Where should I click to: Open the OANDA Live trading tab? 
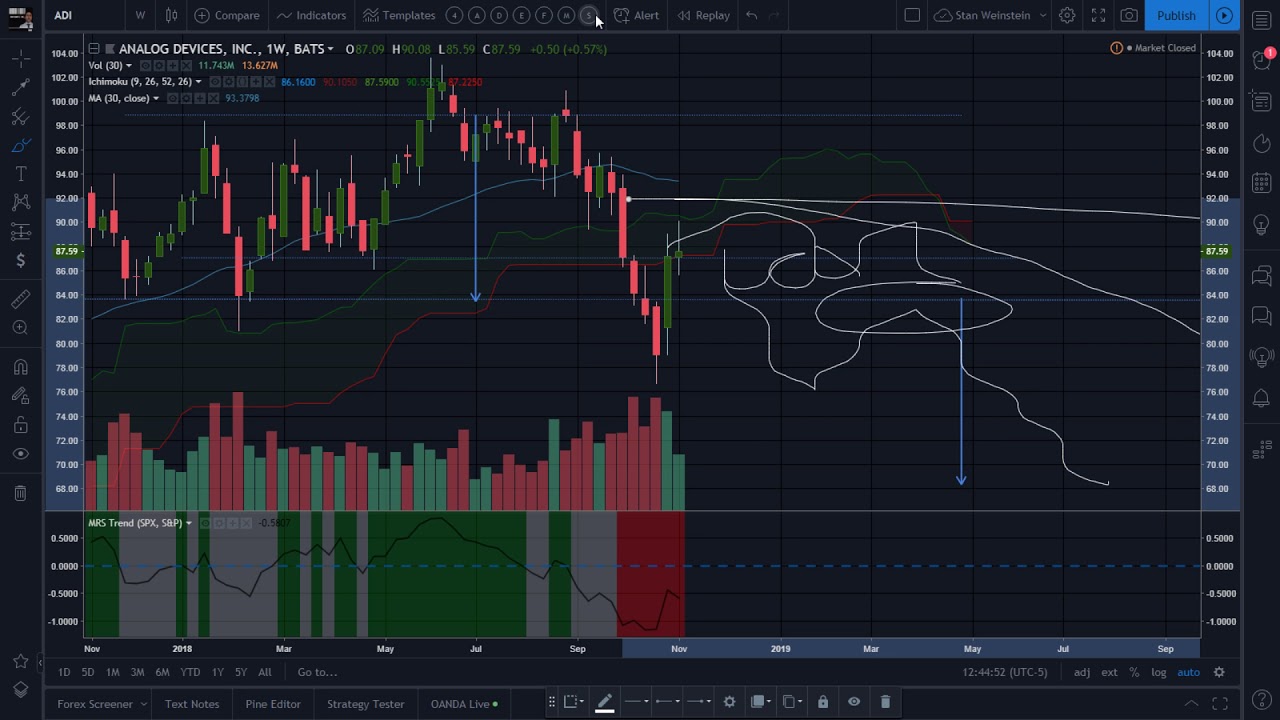tap(464, 704)
